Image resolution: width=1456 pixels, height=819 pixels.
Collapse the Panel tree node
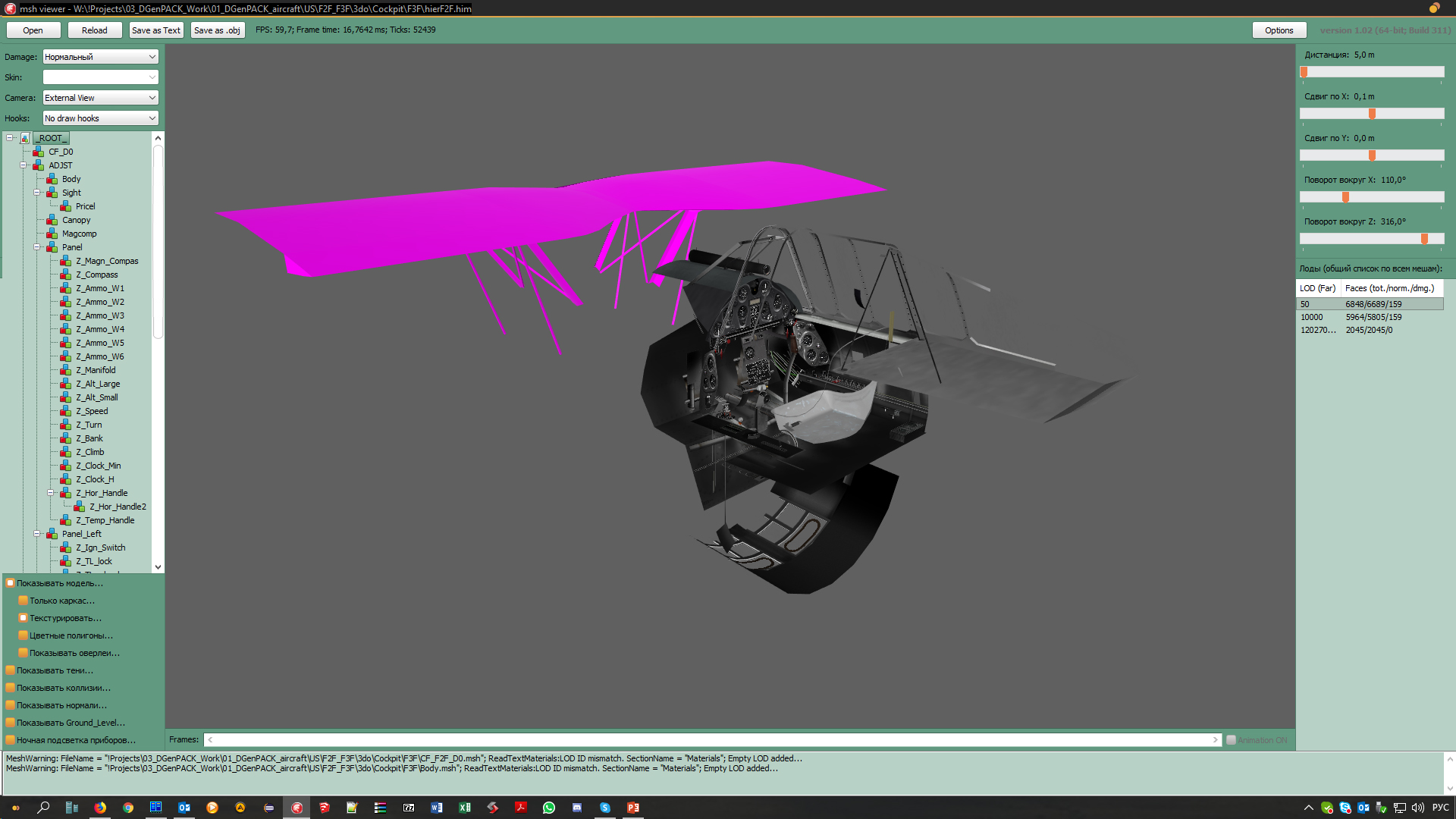tap(36, 247)
